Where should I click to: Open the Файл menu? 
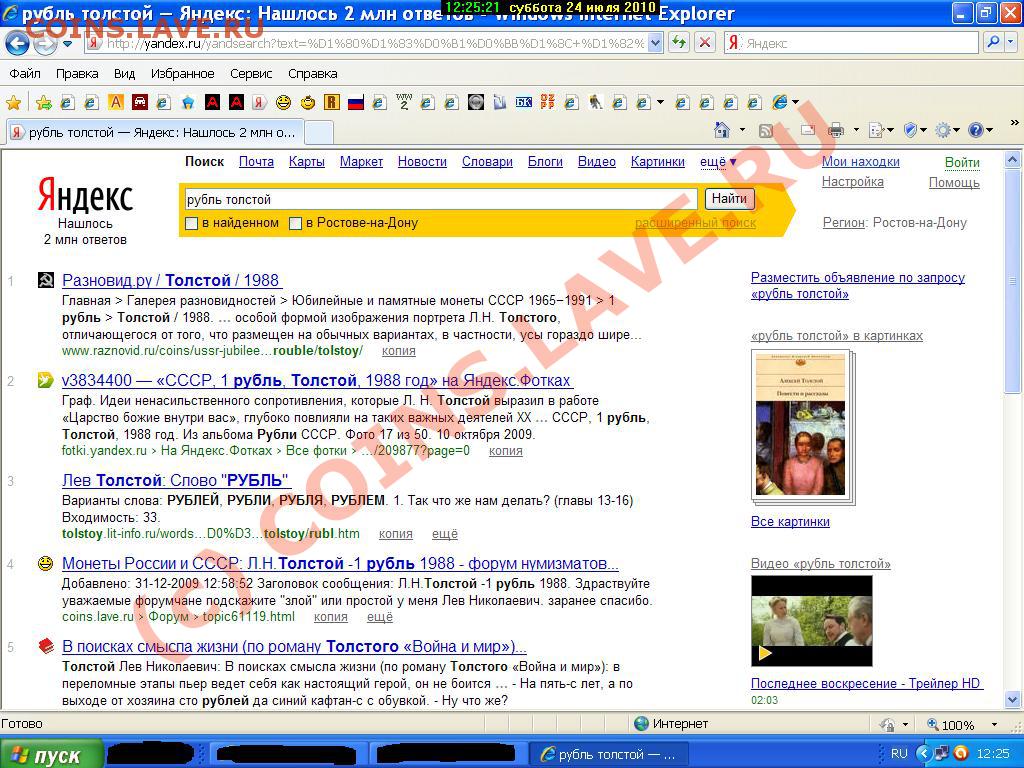coord(25,74)
